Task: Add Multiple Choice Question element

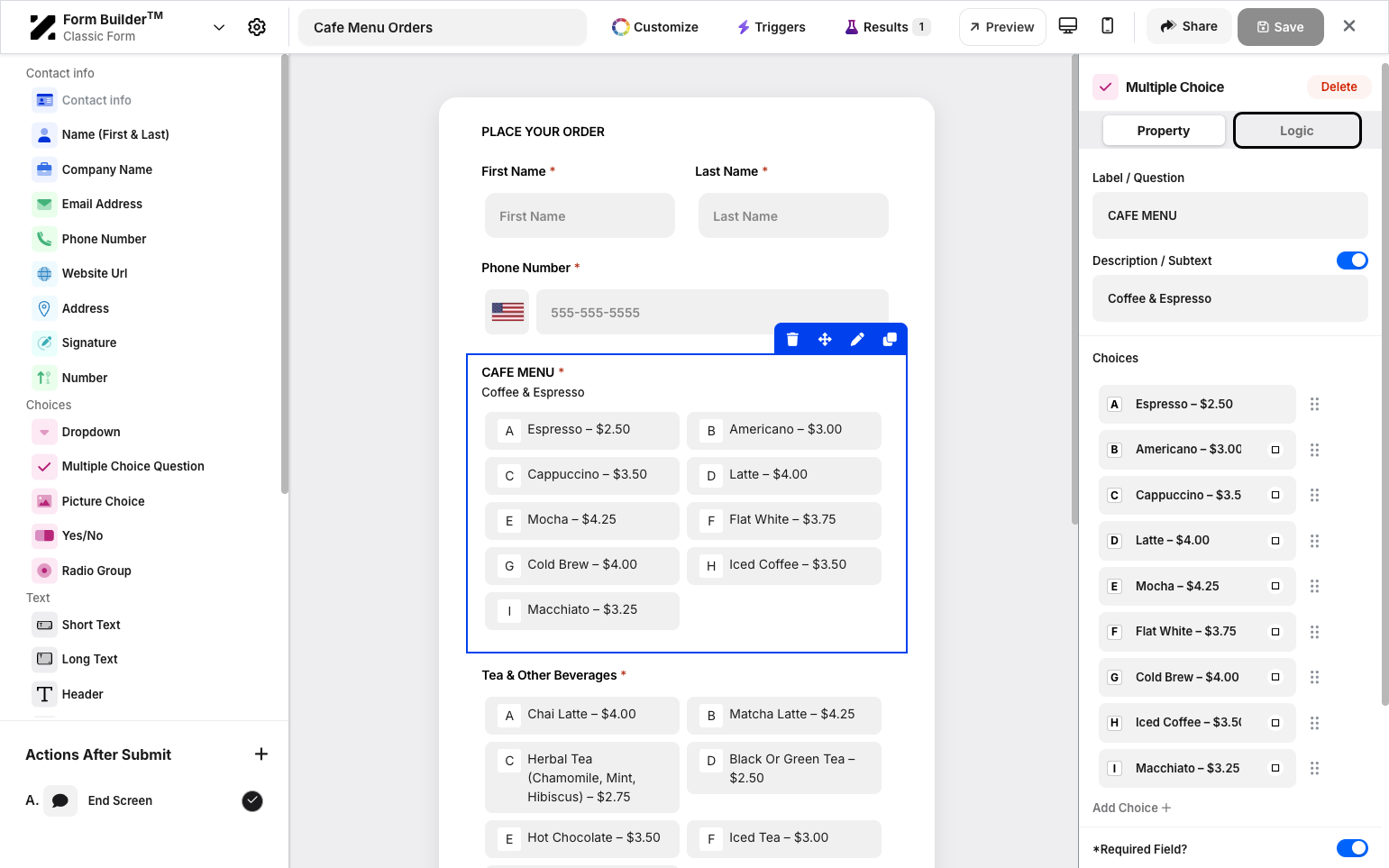Action: point(118,466)
